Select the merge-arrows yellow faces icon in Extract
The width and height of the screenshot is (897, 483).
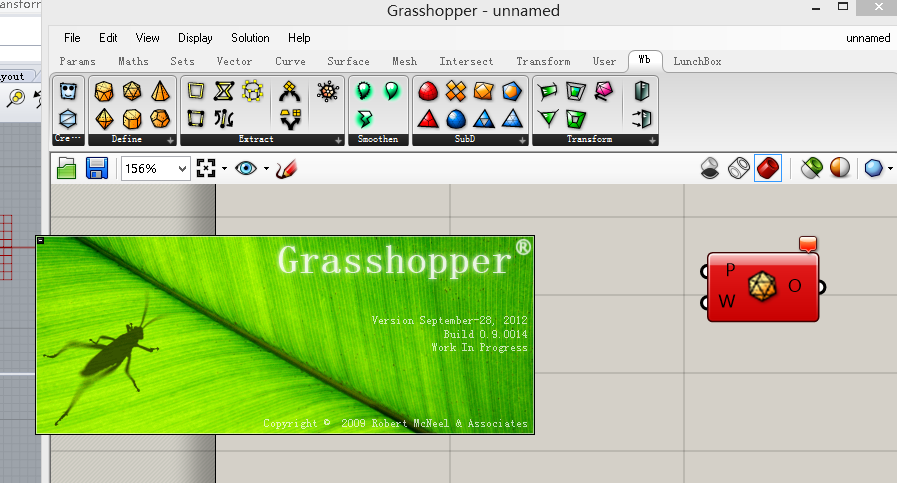click(x=290, y=91)
